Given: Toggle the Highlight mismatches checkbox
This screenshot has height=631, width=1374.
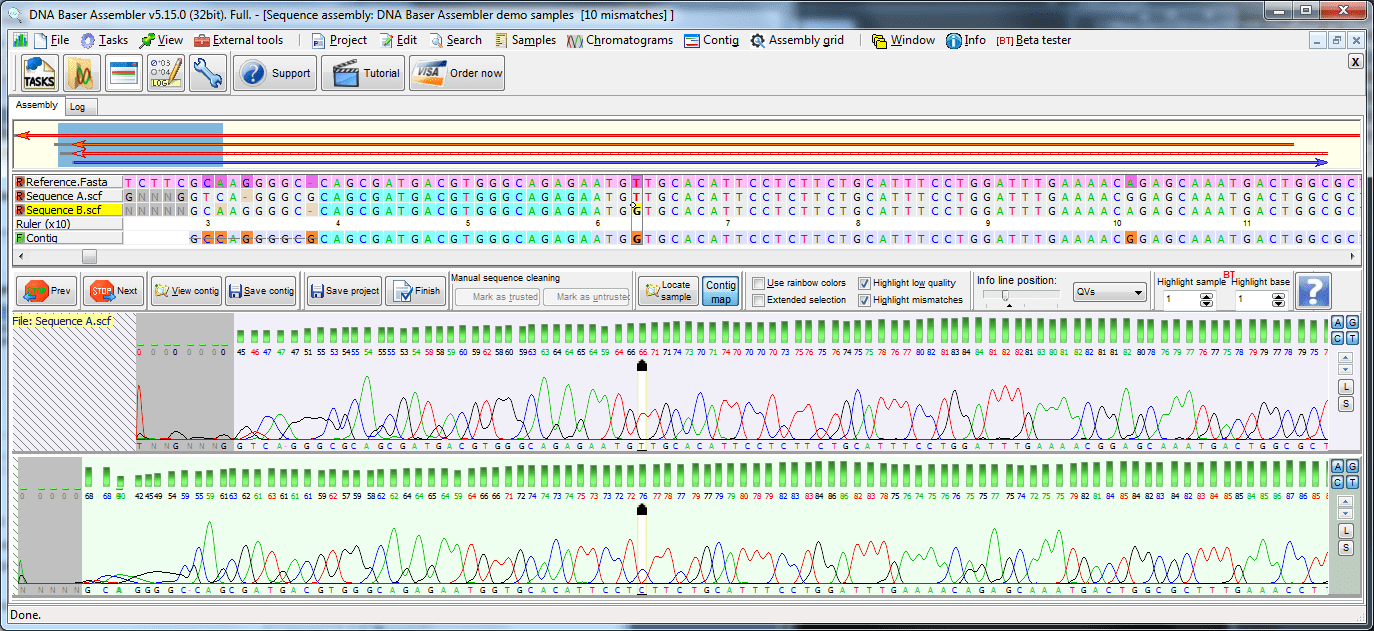Looking at the screenshot, I should (865, 300).
